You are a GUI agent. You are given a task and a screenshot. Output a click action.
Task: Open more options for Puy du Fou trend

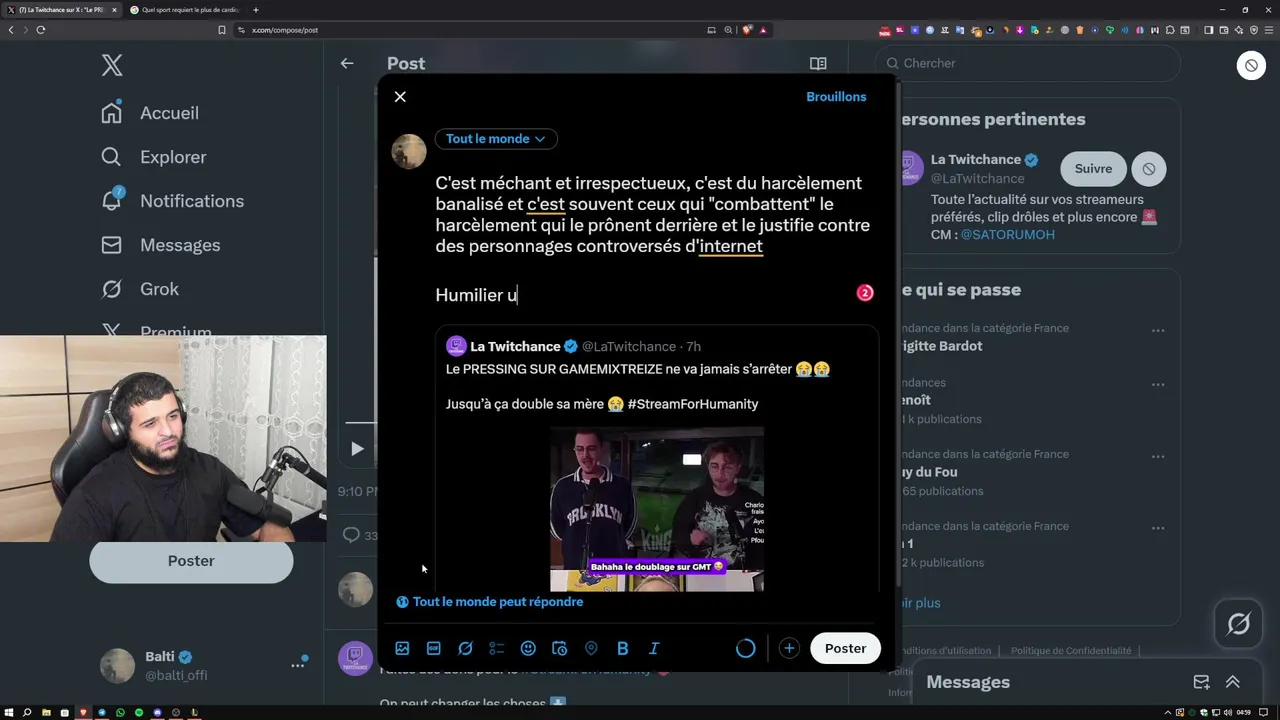pos(1157,456)
